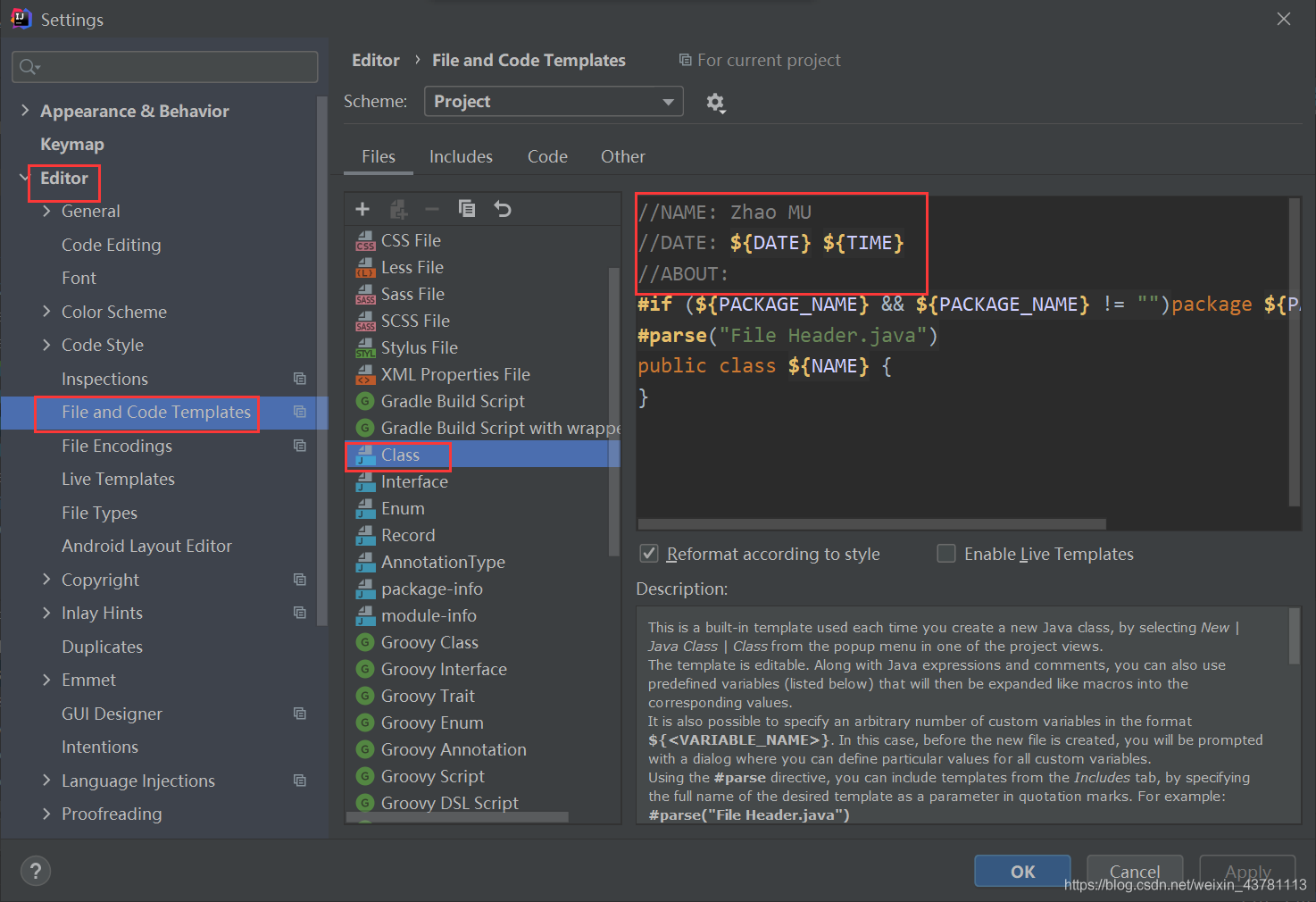Enable Live Templates checkbox
The width and height of the screenshot is (1316, 902).
click(x=946, y=554)
